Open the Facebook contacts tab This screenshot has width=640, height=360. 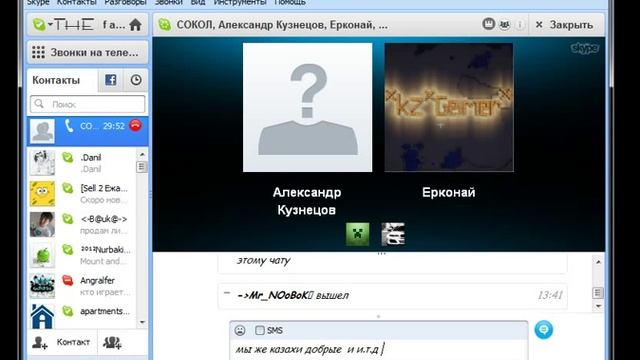(x=111, y=80)
